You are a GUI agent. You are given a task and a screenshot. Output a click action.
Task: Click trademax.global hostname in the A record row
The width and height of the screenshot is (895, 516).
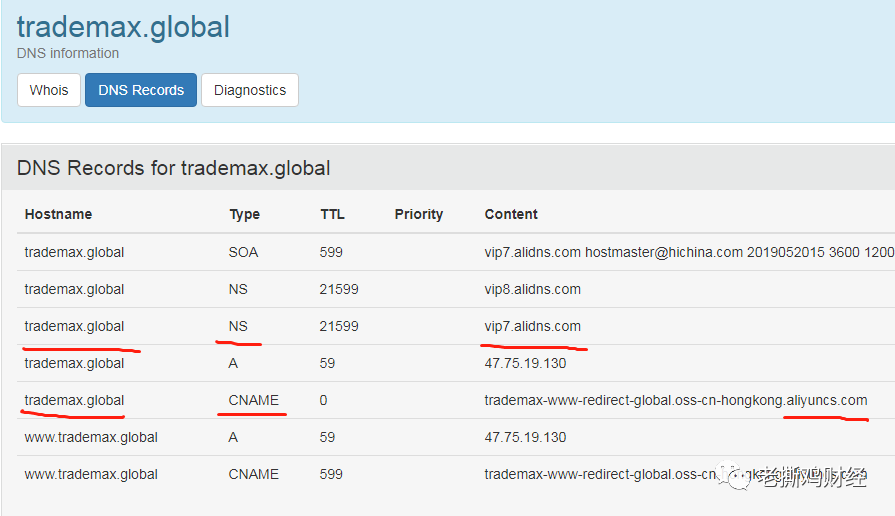click(74, 363)
